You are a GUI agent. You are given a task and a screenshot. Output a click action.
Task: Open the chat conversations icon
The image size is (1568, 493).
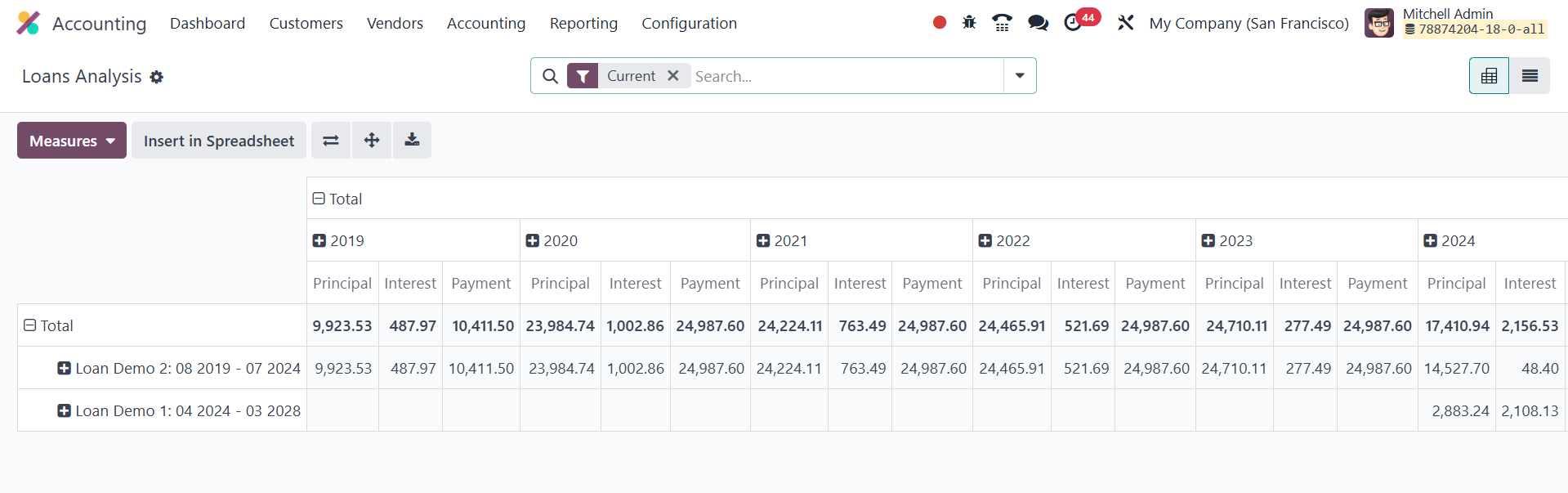point(1038,23)
